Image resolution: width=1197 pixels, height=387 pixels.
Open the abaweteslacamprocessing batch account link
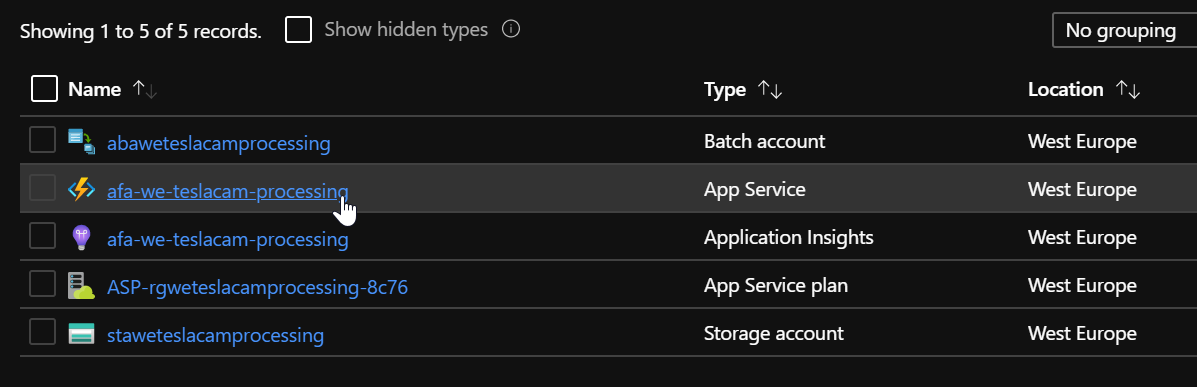[x=218, y=143]
